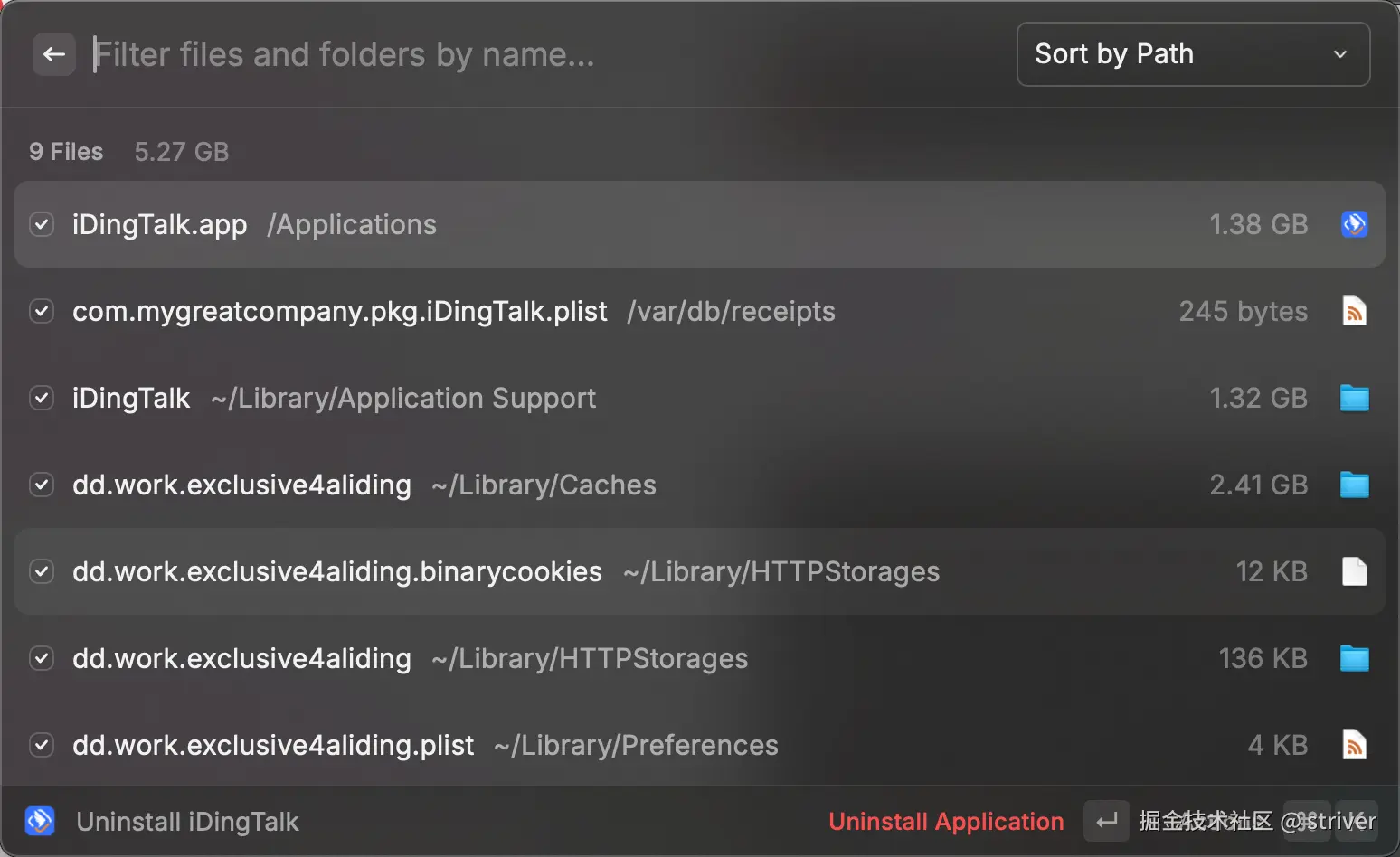Click the plist icon in the ~/Library/Preferences row
The image size is (1400, 857).
click(x=1354, y=745)
